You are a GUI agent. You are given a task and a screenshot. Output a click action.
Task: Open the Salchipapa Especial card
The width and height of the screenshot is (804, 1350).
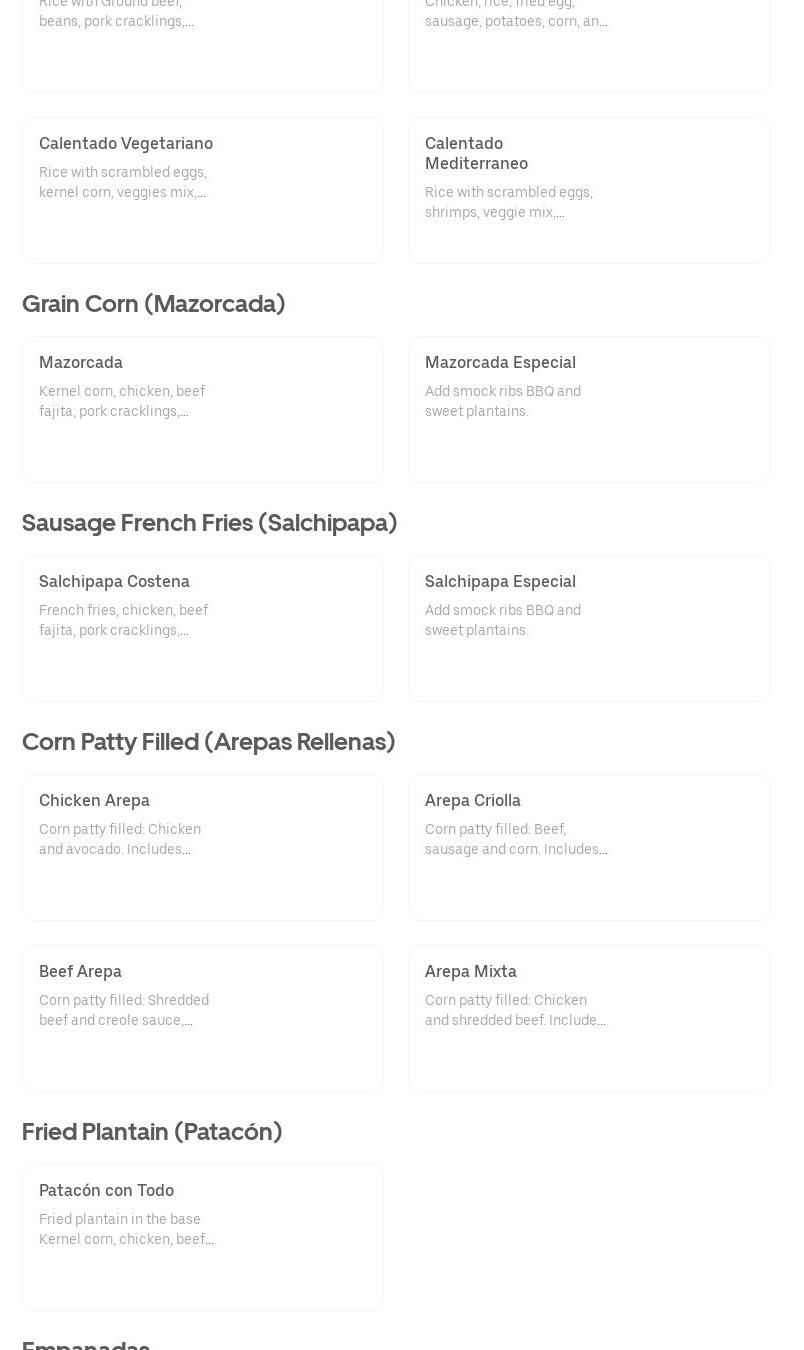pyautogui.click(x=589, y=628)
